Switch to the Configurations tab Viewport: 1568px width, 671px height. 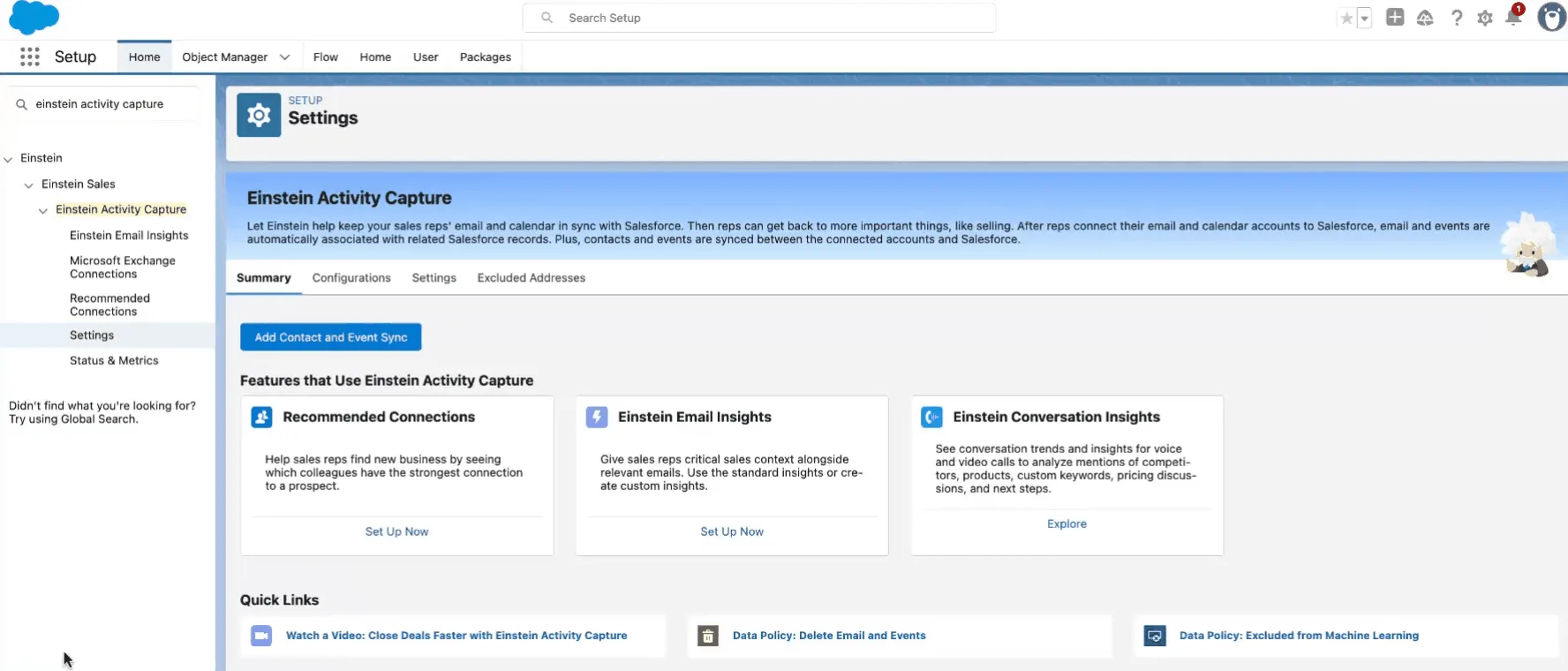coord(351,278)
